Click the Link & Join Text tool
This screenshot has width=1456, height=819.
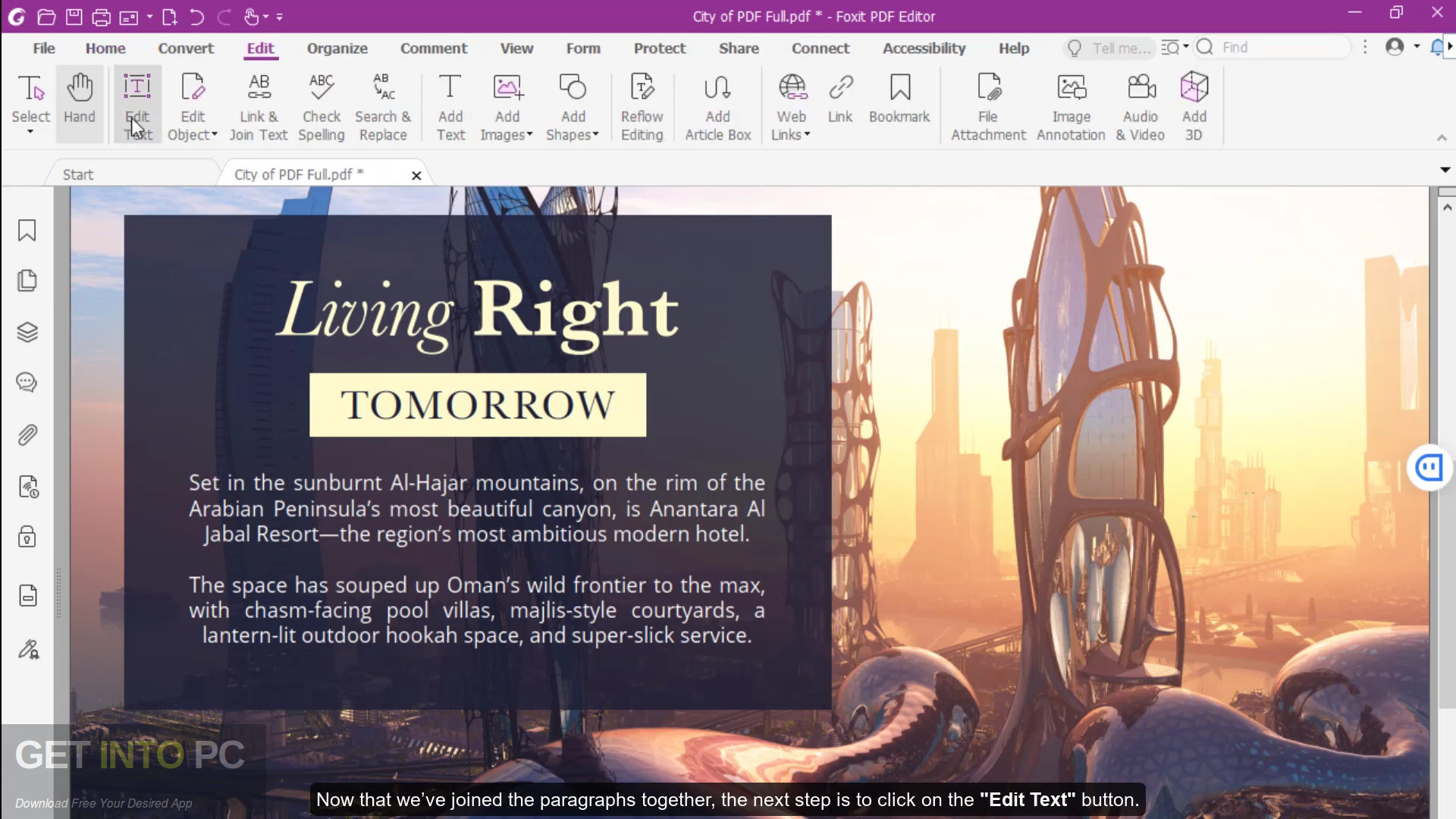[x=259, y=106]
